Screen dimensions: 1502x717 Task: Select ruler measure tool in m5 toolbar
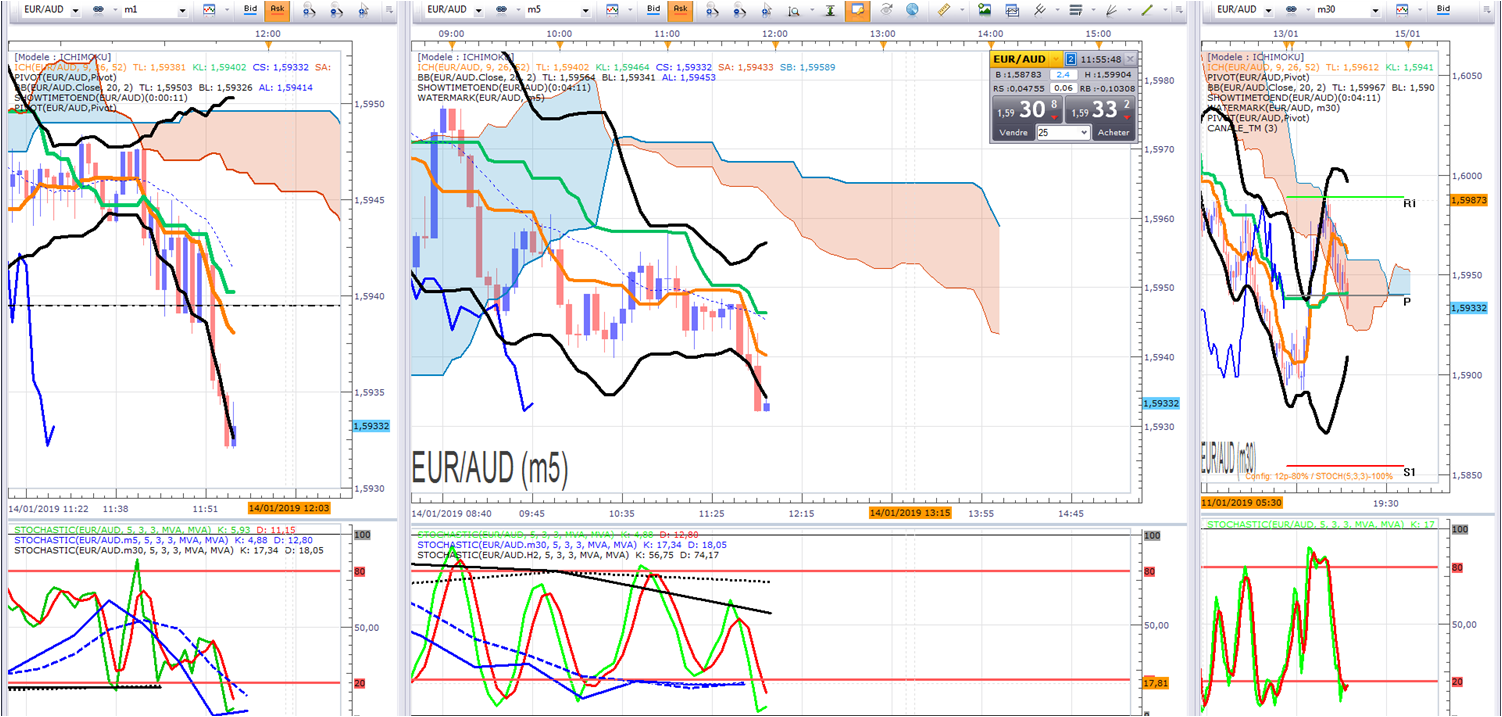point(944,9)
